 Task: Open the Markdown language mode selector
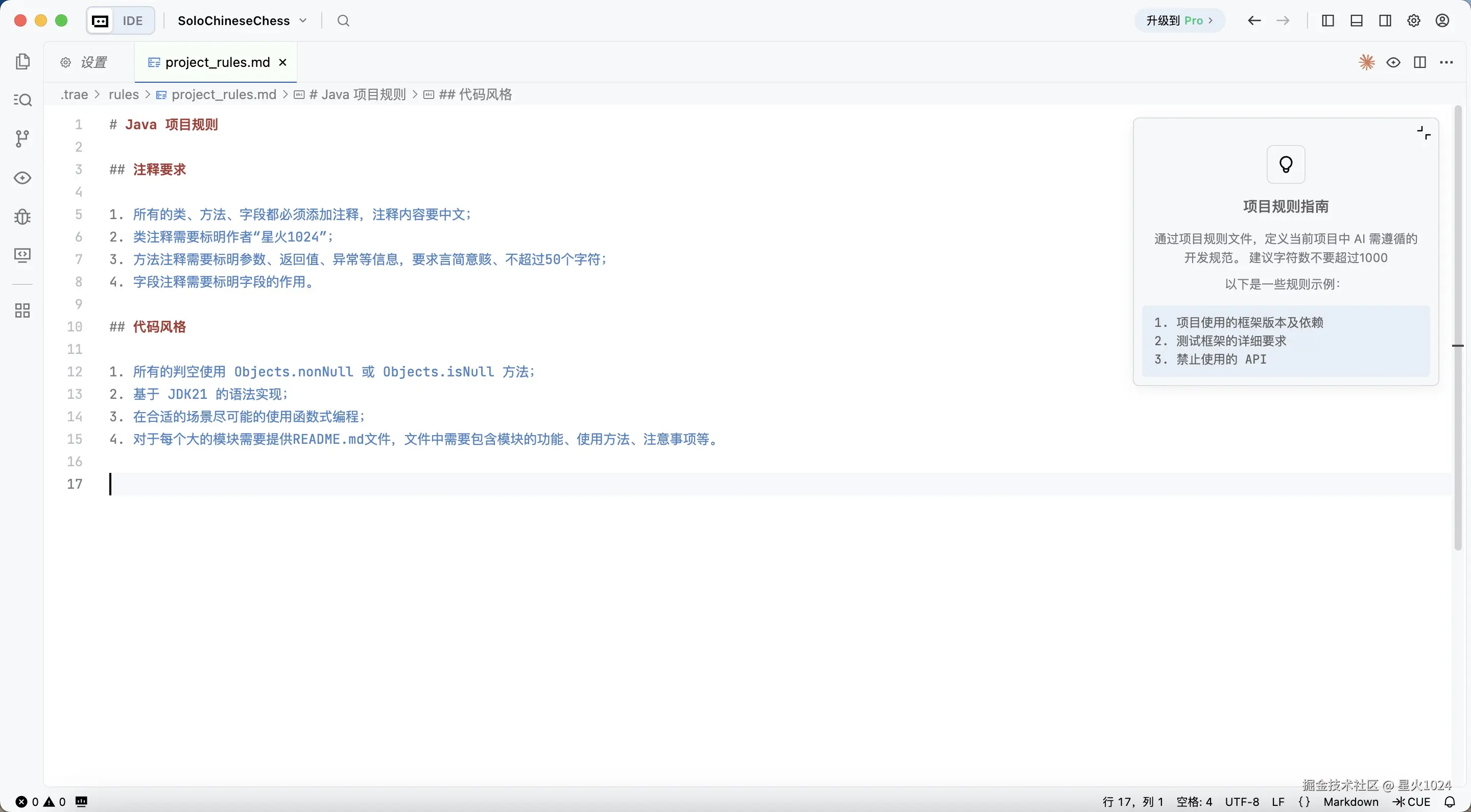(x=1350, y=802)
